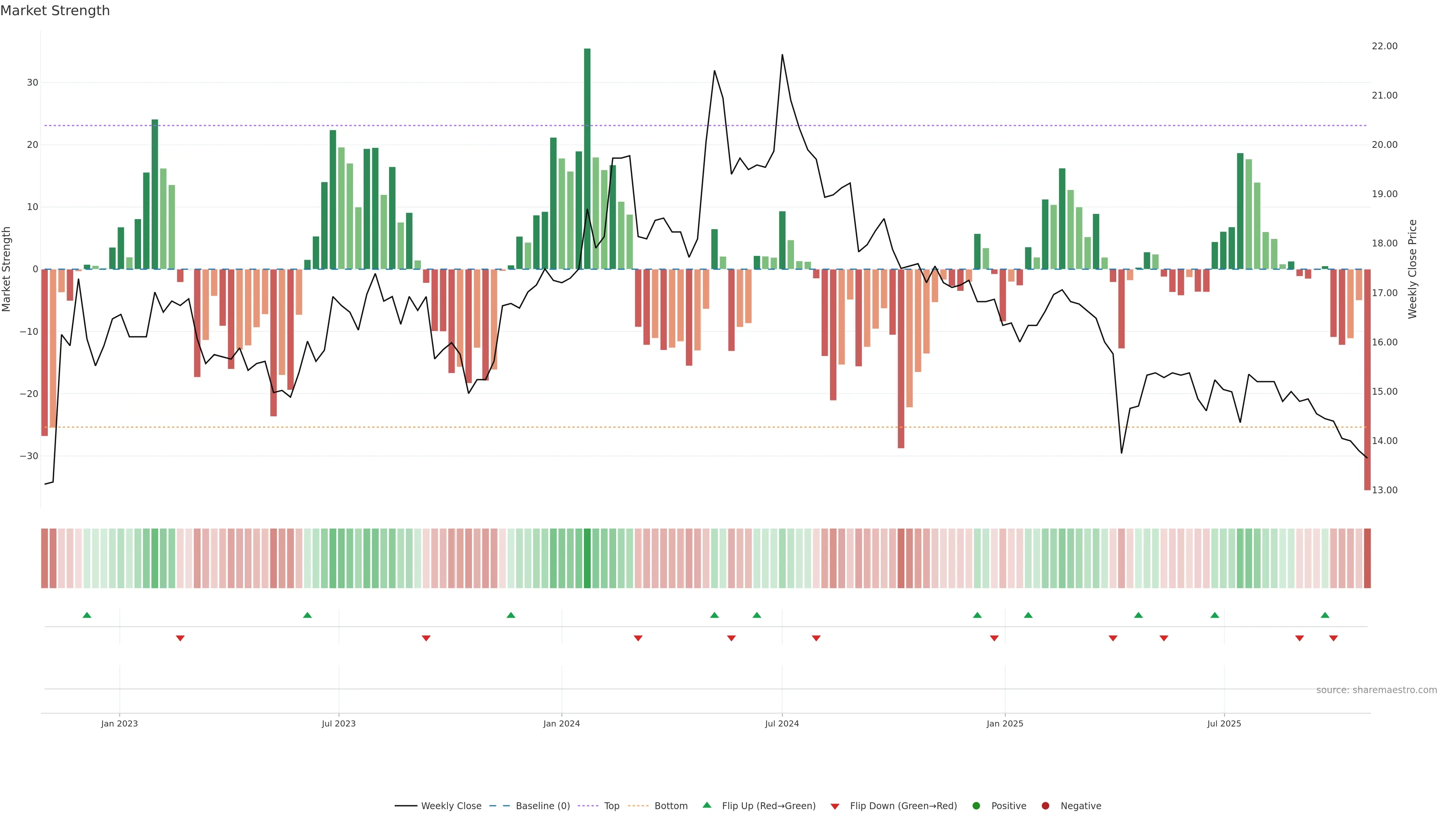Screen dimensions: 1456x819
Task: Click the source: sharemaestro.com text
Action: pyautogui.click(x=1376, y=690)
